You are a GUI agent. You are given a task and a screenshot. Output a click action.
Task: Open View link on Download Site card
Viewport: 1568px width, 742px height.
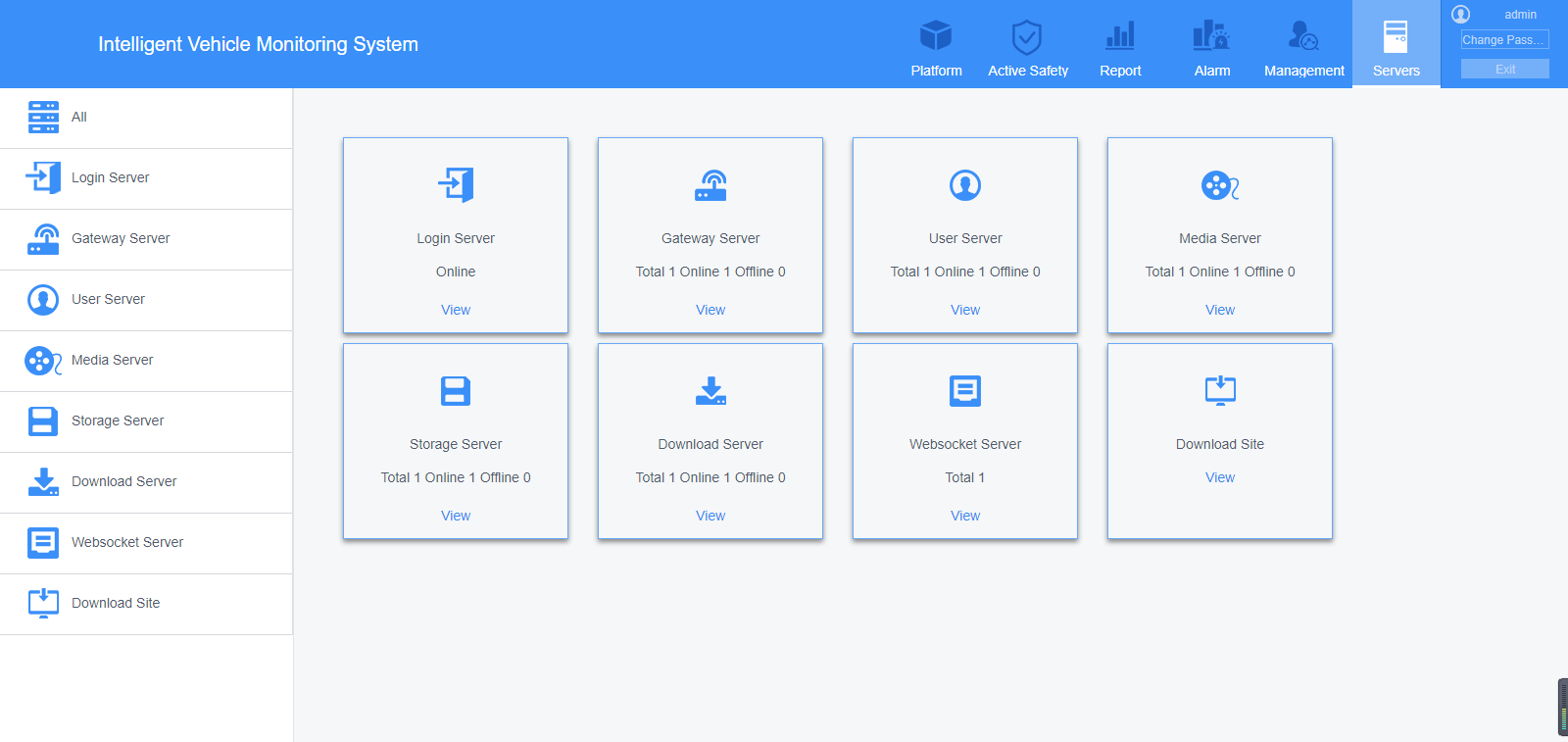(1220, 477)
